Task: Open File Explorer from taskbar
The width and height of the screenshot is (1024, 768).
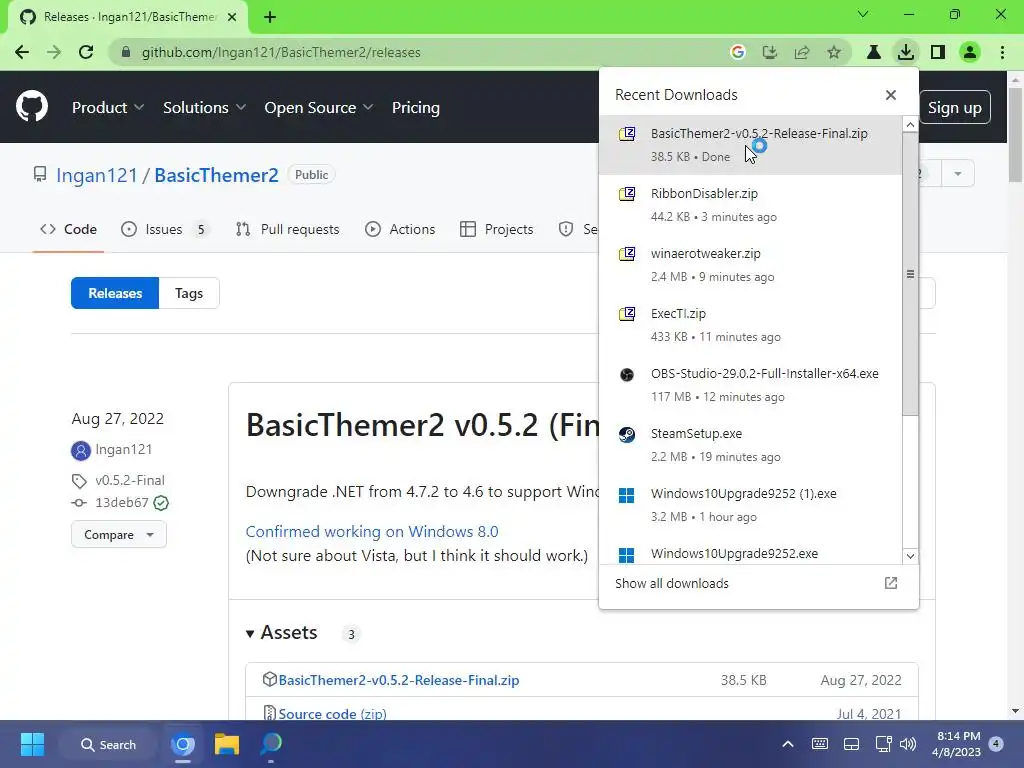Action: (x=227, y=744)
